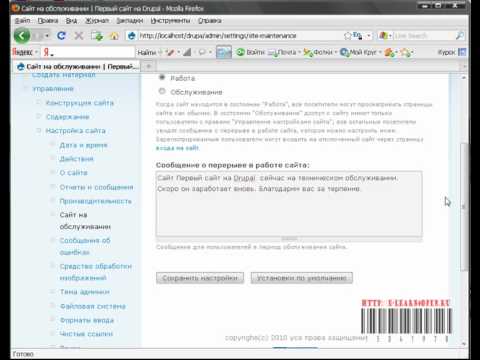Open the address bar history dropdown arrow
Screen dimensions: 480x360
click(369, 36)
